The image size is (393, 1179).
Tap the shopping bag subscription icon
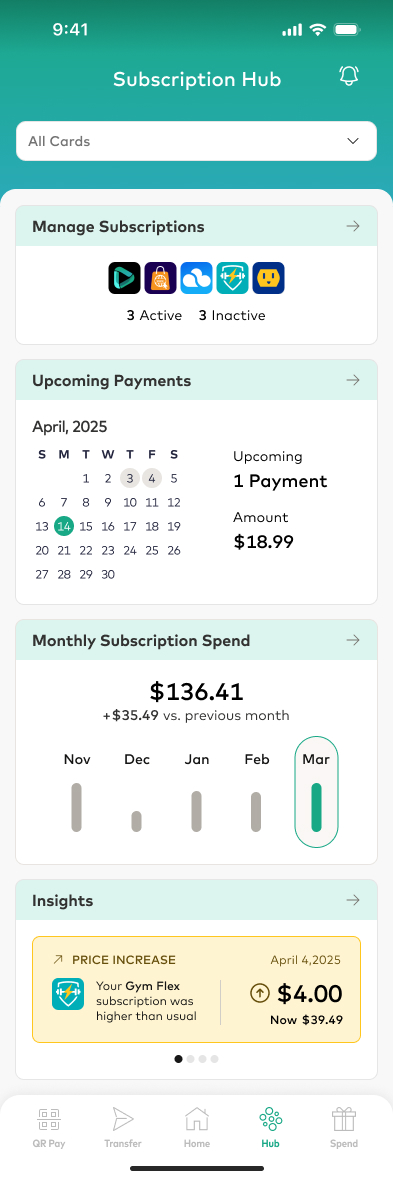[160, 277]
